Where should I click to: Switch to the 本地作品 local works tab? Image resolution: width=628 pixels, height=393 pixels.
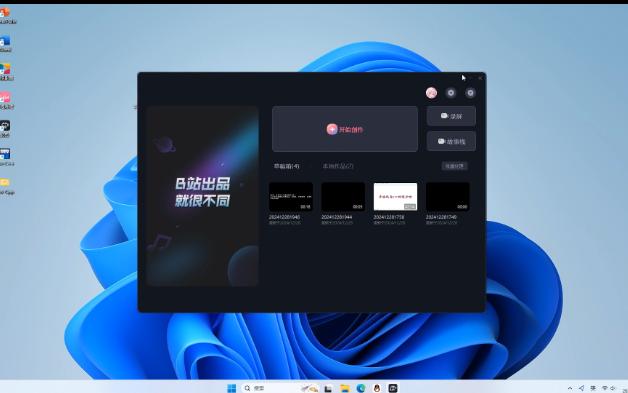(x=338, y=166)
